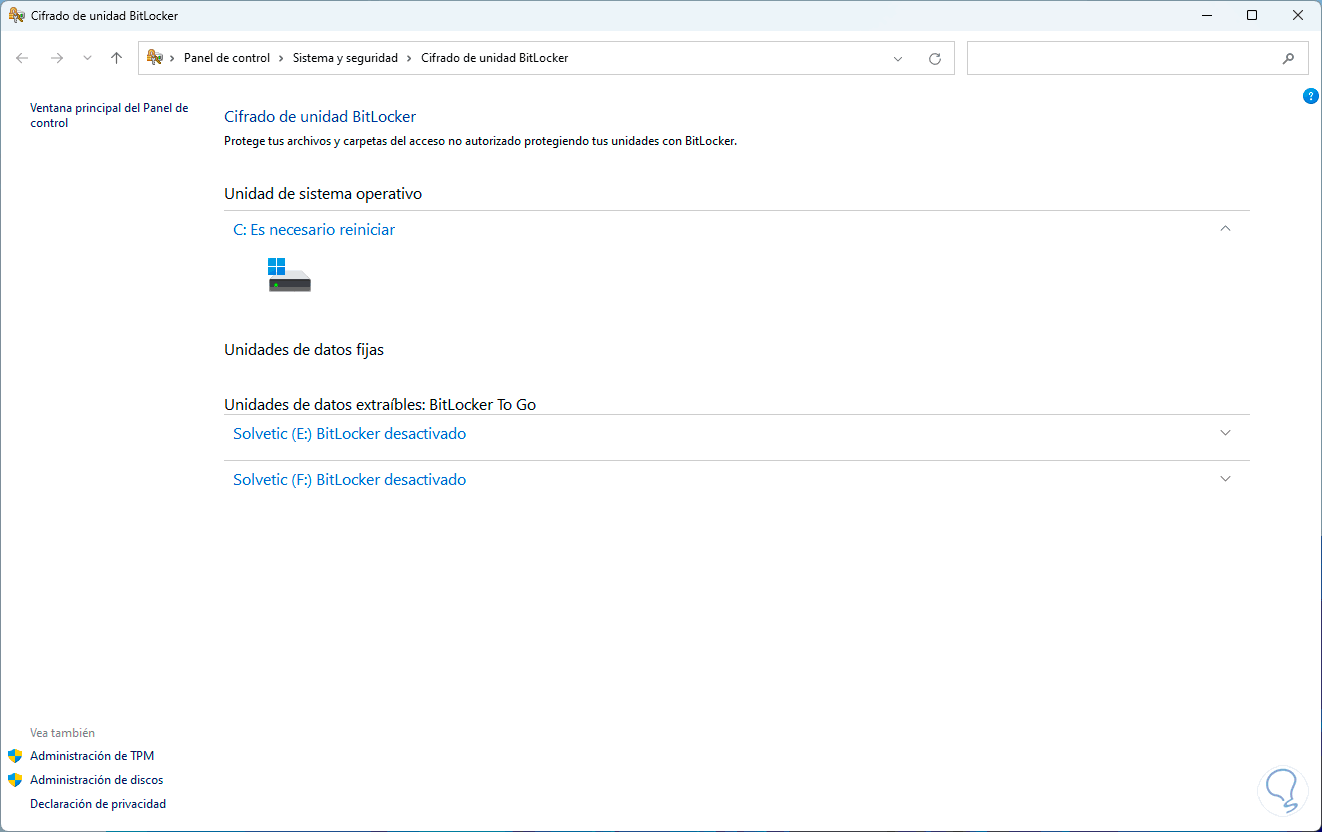The image size is (1322, 832).
Task: Minimize the BitLocker window
Action: (1206, 15)
